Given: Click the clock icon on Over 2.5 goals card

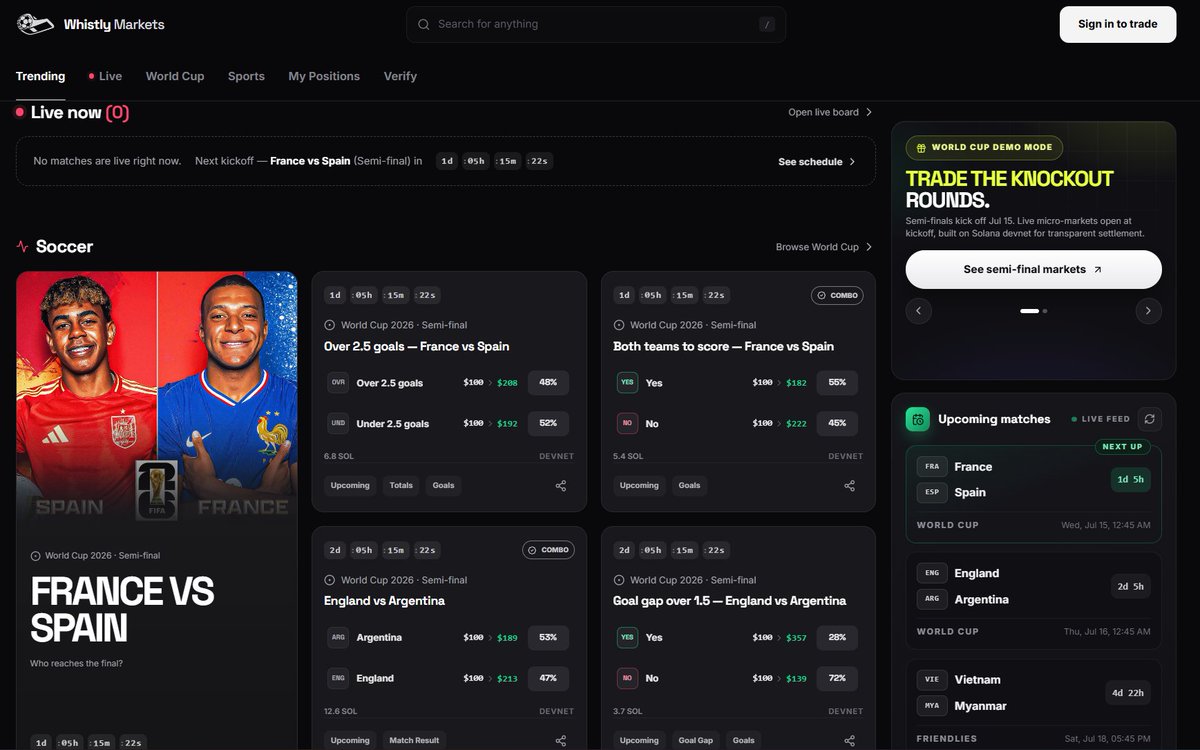Looking at the screenshot, I should pos(330,325).
